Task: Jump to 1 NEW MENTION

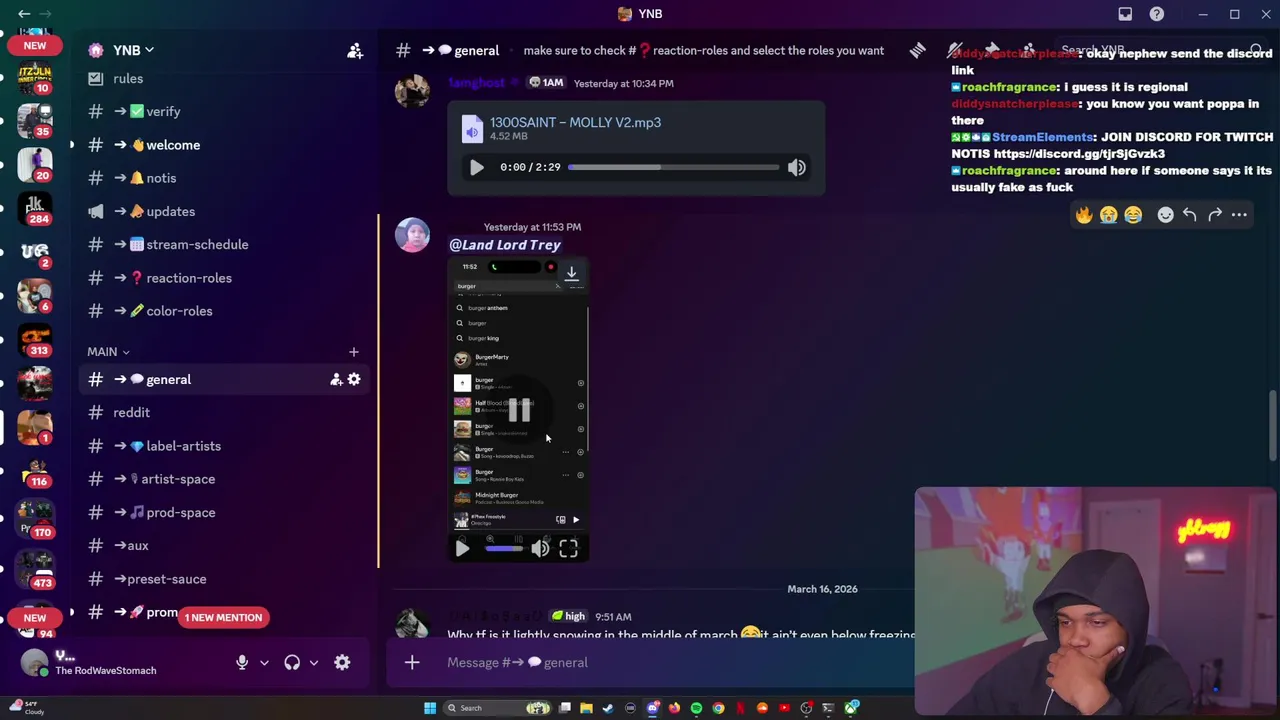Action: [223, 618]
